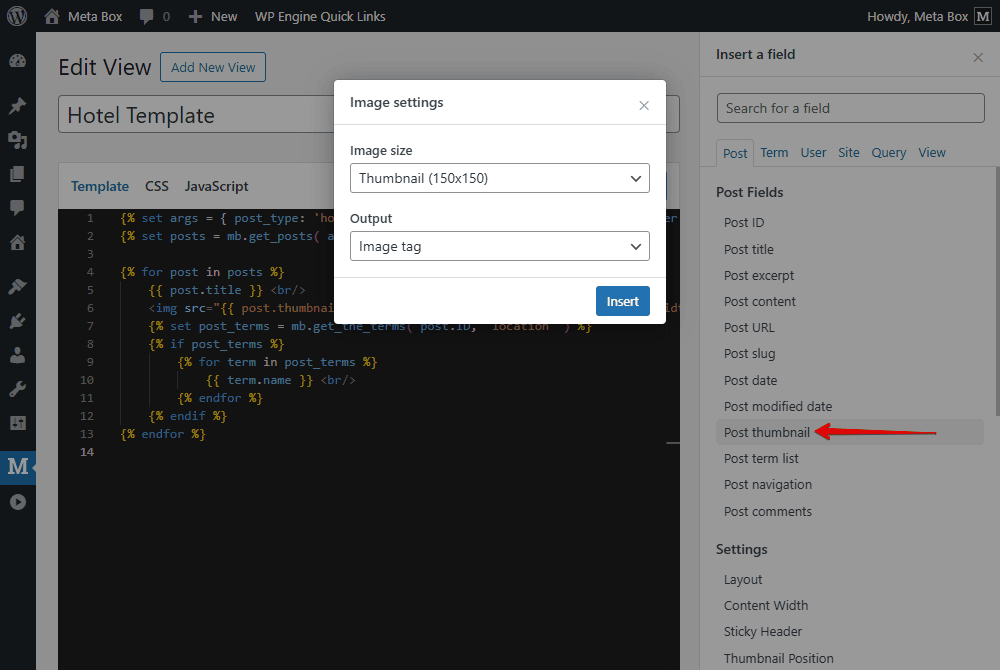Focus the Search for a field box
Viewport: 1000px width, 670px height.
click(850, 108)
